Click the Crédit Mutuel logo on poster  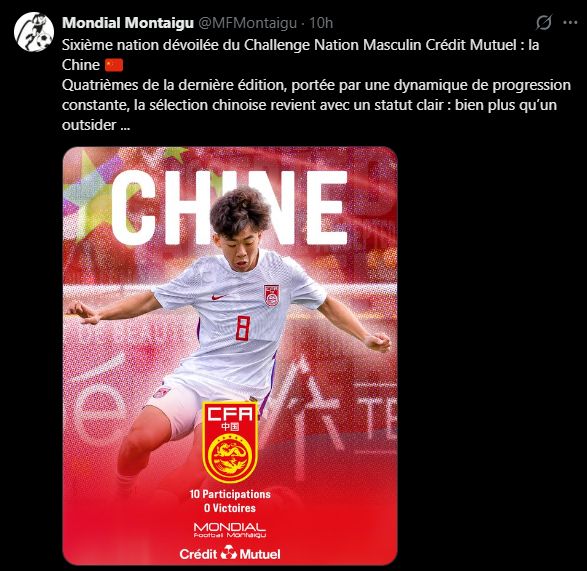click(x=229, y=554)
